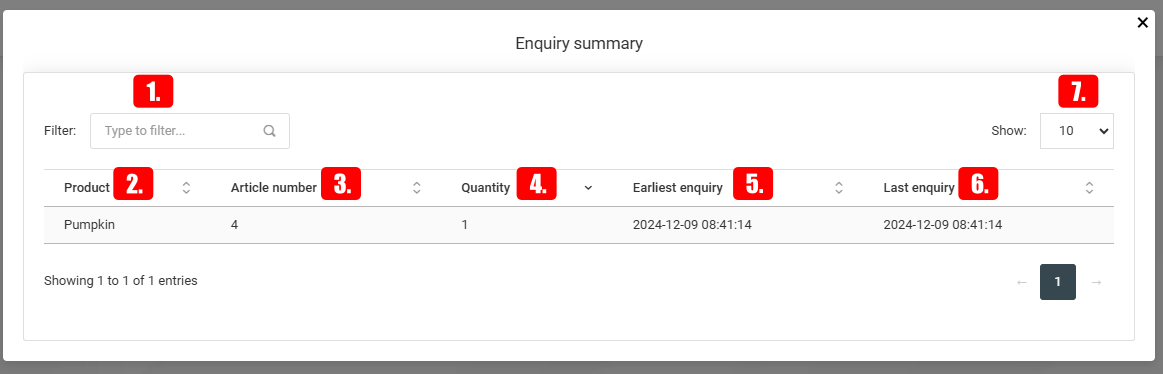Sort by Product column arrows
The height and width of the screenshot is (374, 1163).
pos(186,188)
